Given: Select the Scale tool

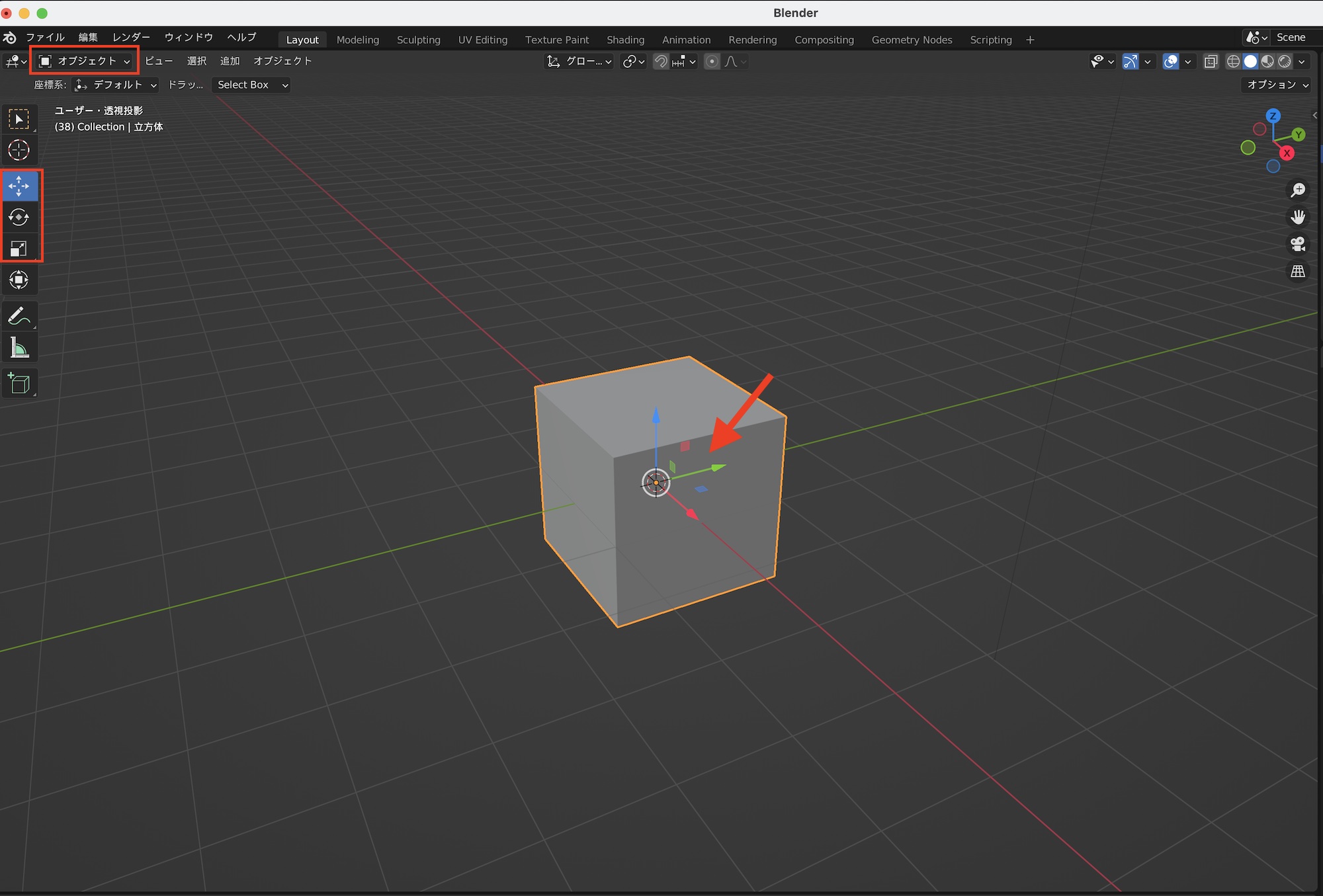Looking at the screenshot, I should 20,248.
